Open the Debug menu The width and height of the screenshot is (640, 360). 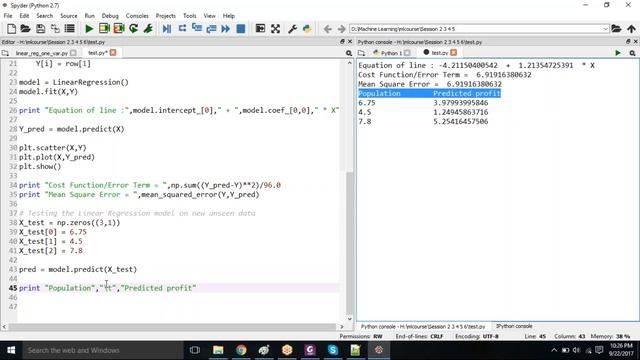tap(110, 16)
